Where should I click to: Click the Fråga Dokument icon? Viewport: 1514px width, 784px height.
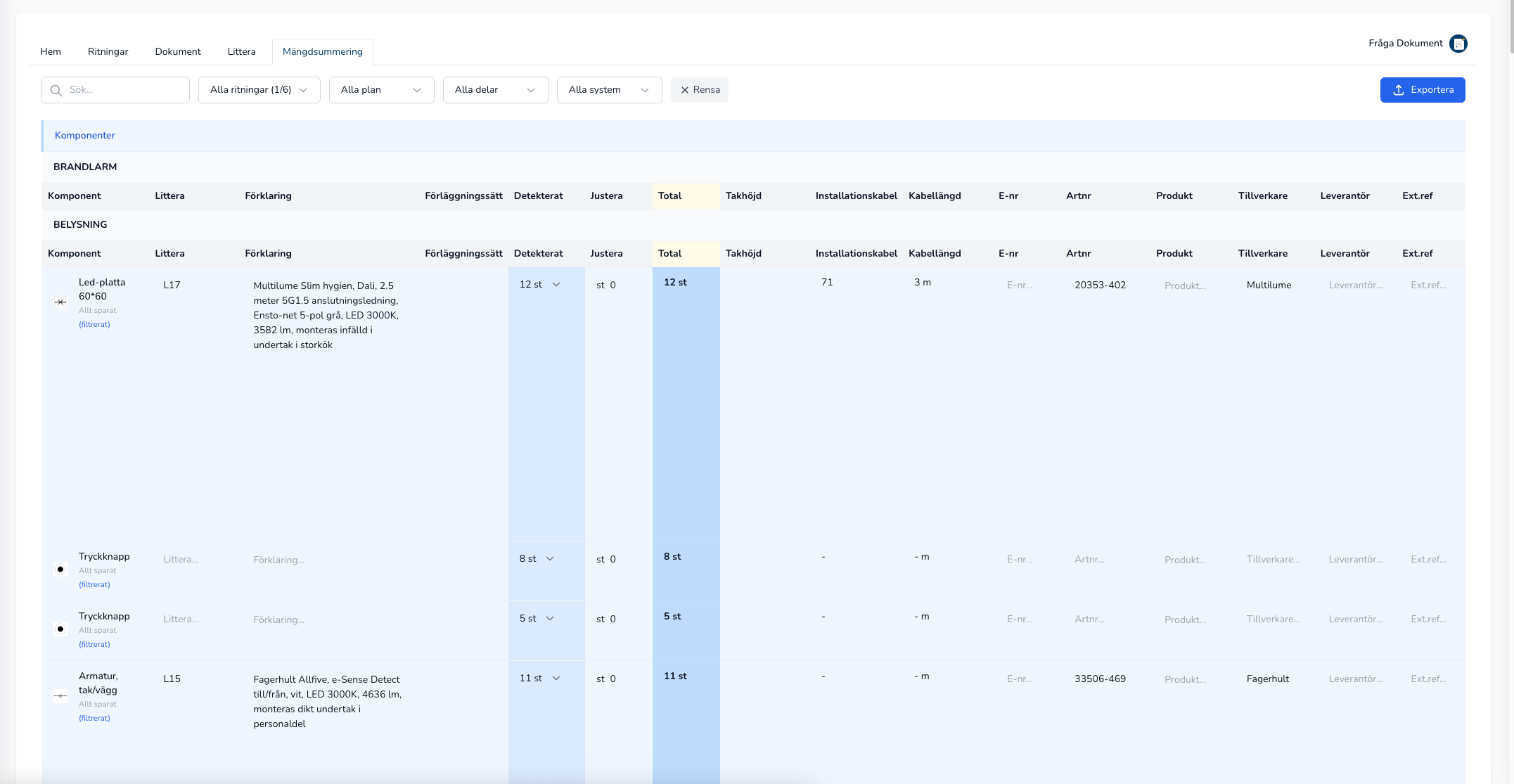[1458, 44]
